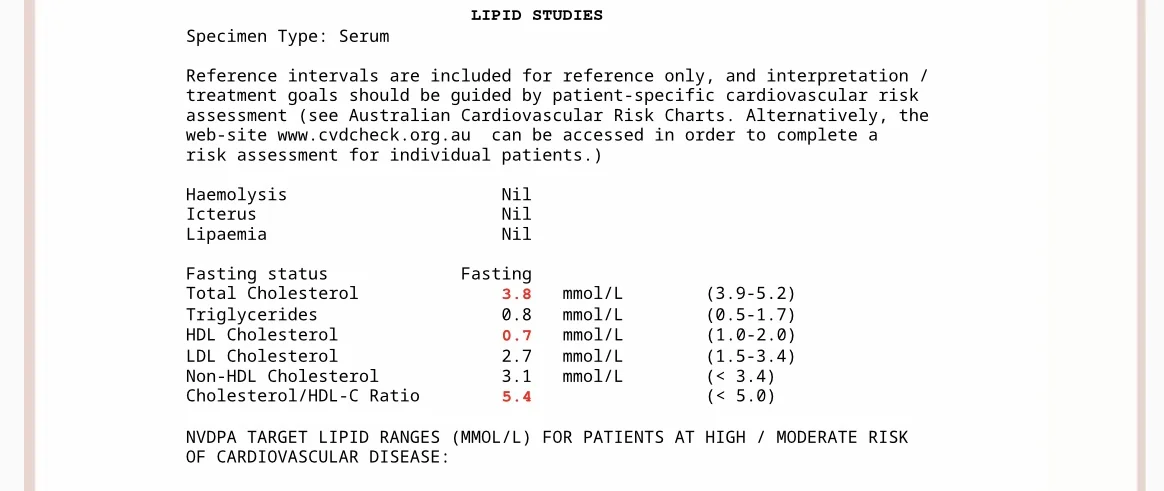
Task: Click the (1.0-2.0) HDL reference range
Action: pos(751,335)
